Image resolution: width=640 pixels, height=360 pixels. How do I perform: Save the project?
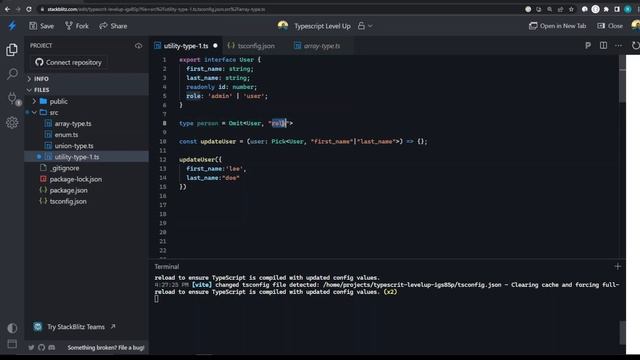[x=41, y=26]
